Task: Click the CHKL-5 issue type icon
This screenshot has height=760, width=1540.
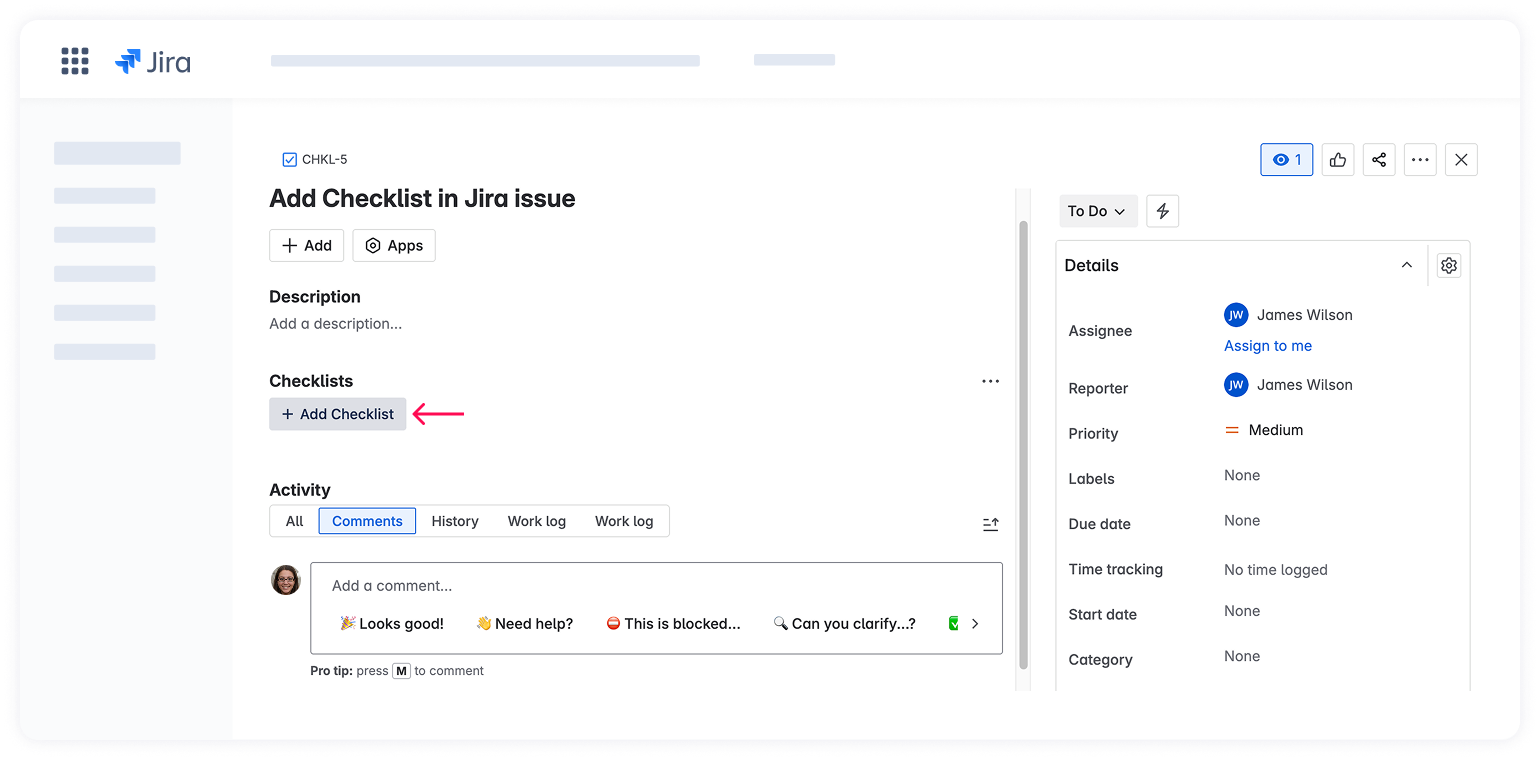Action: pyautogui.click(x=290, y=159)
